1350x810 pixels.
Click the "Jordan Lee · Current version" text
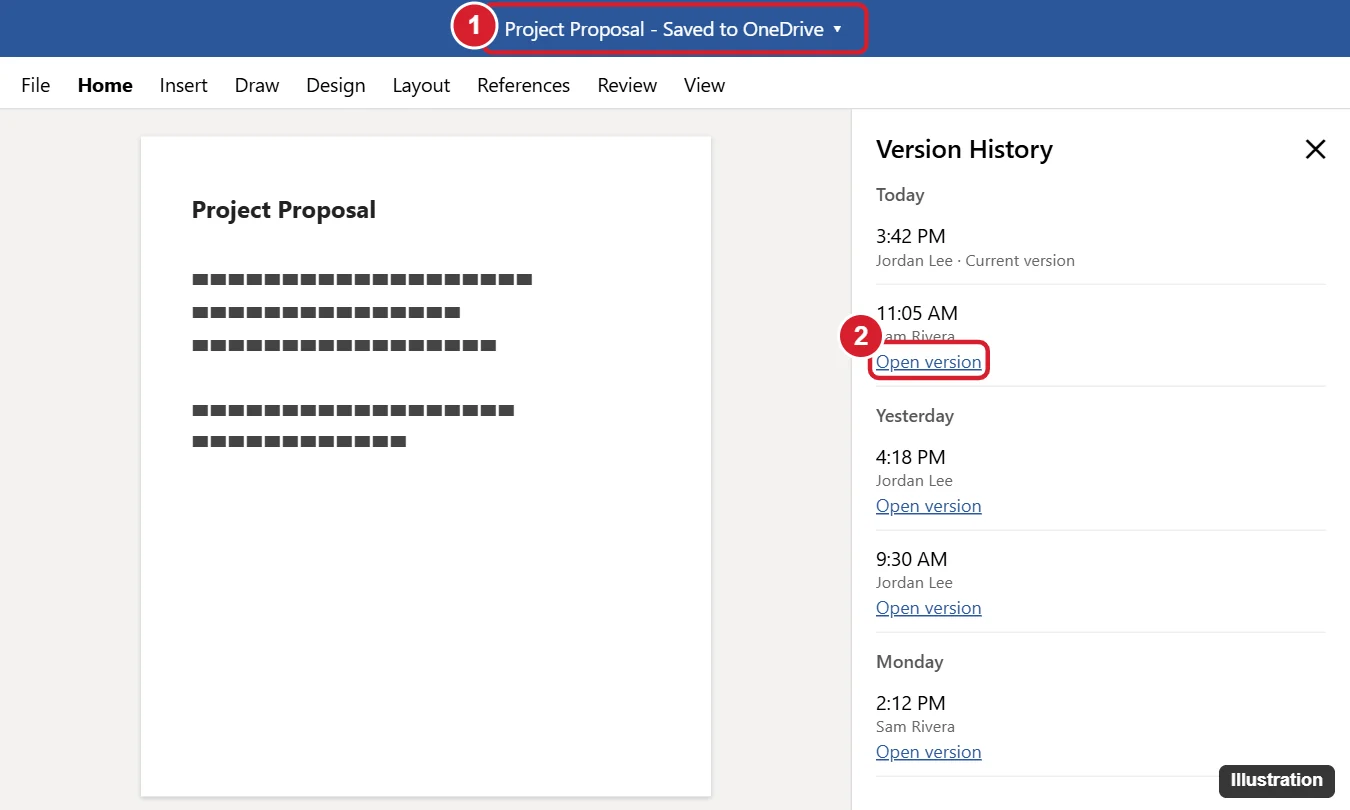click(x=975, y=261)
